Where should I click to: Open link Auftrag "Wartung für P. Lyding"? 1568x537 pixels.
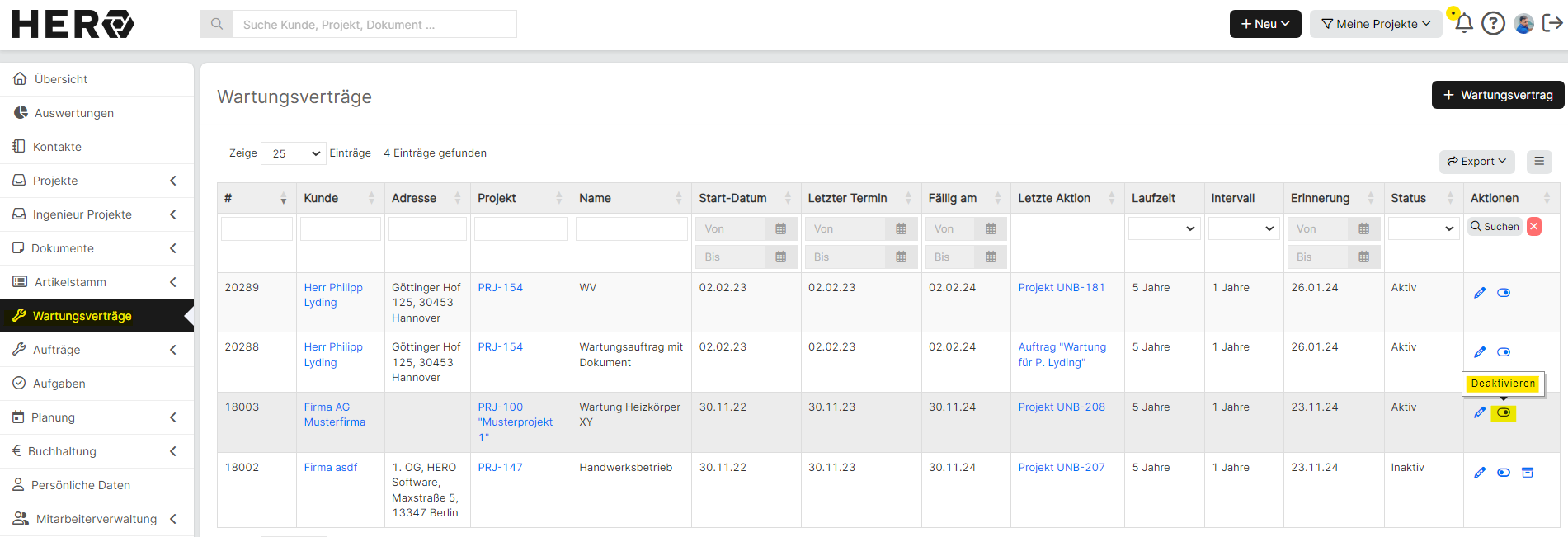[x=1062, y=355]
